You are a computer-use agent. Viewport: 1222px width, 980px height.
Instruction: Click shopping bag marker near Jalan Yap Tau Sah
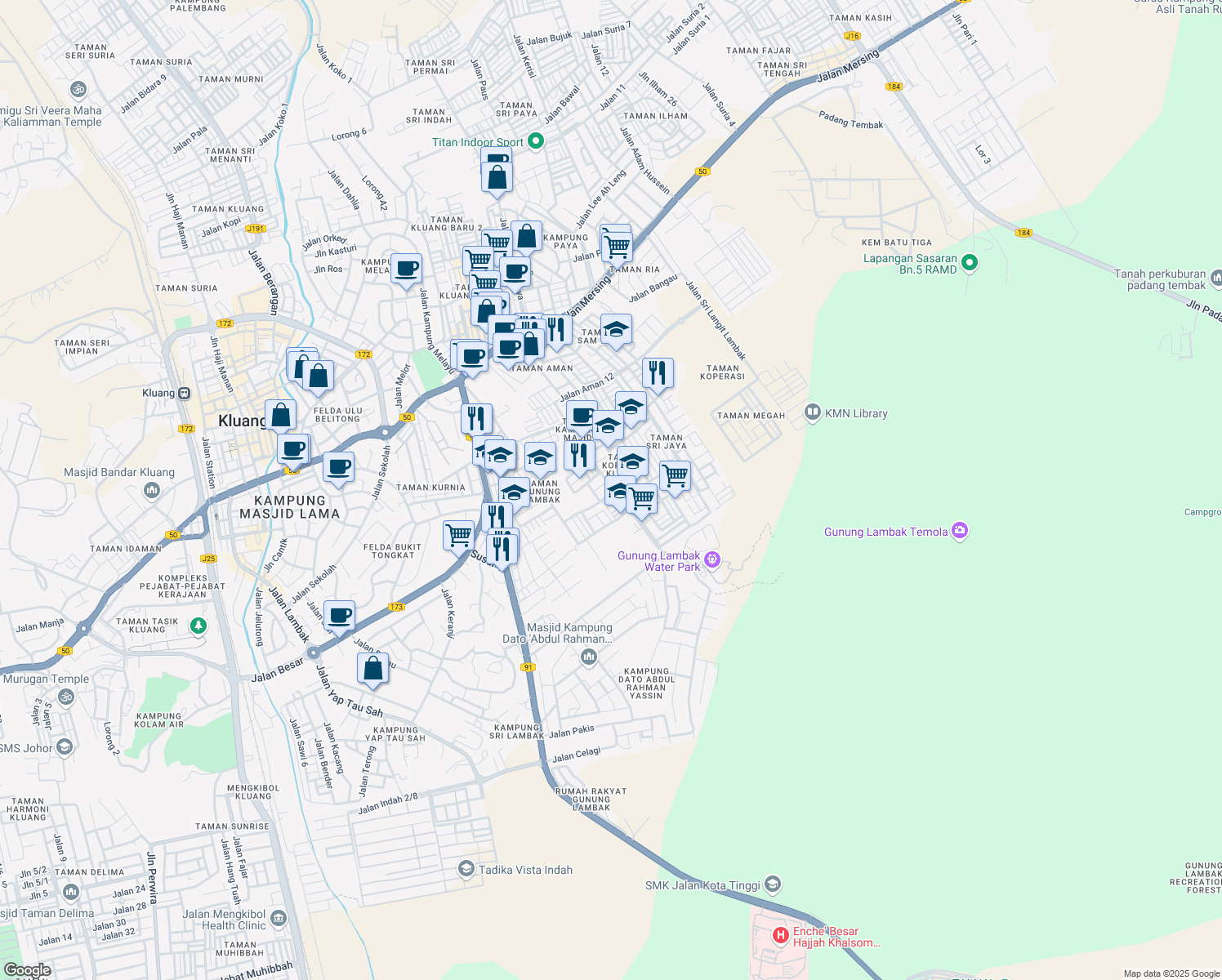click(372, 668)
